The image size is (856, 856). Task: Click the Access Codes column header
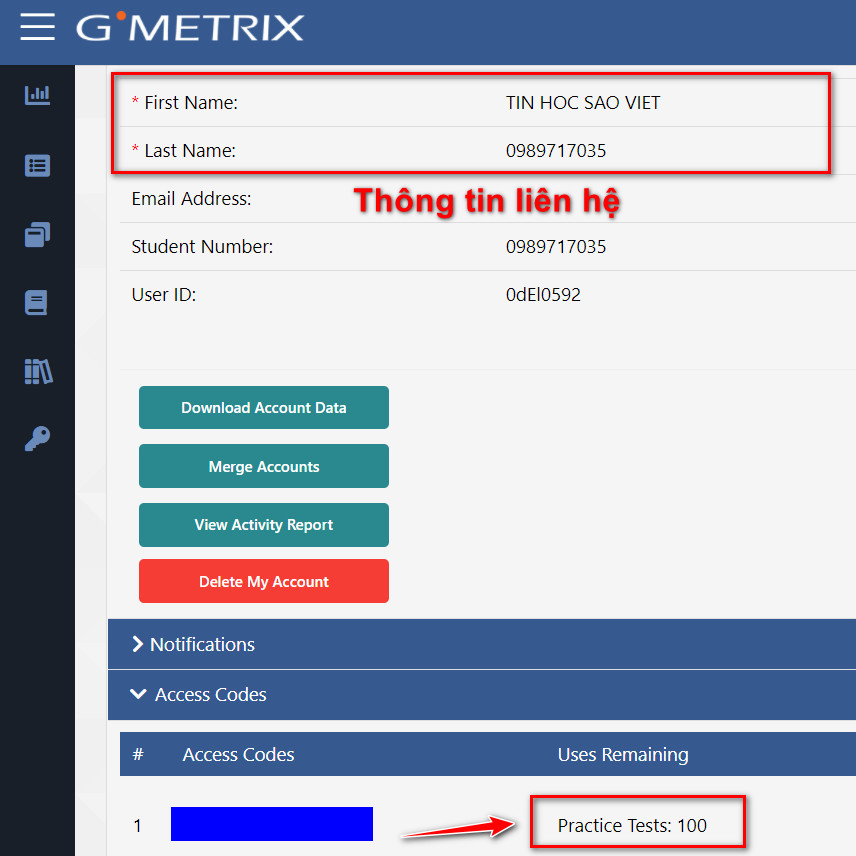click(x=238, y=754)
